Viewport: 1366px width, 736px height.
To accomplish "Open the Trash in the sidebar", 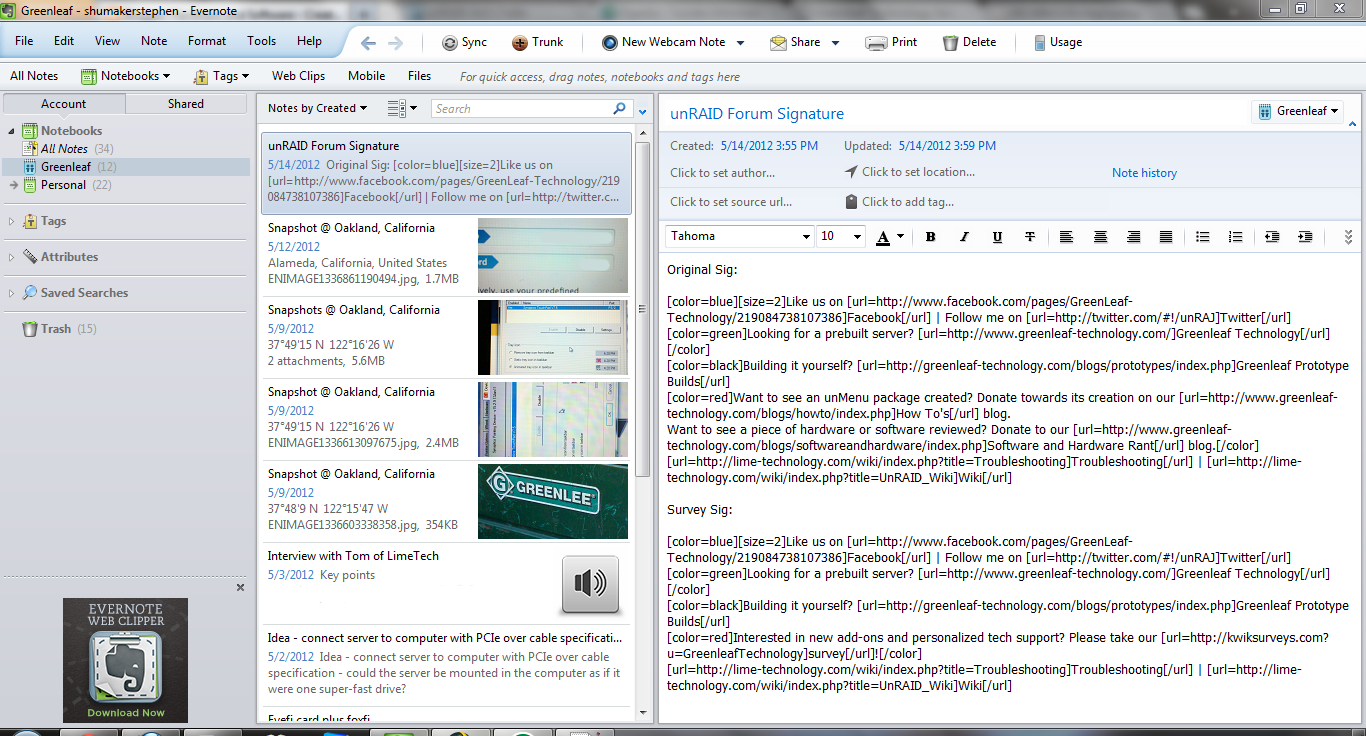I will (57, 328).
